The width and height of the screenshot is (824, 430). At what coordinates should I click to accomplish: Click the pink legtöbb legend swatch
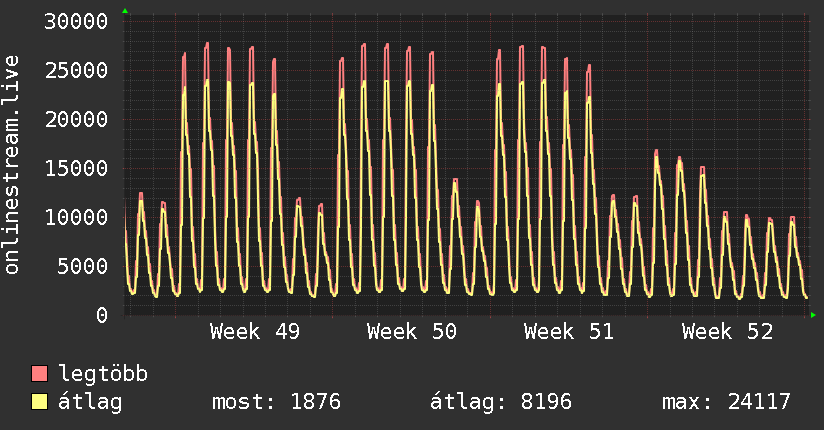tap(39, 373)
